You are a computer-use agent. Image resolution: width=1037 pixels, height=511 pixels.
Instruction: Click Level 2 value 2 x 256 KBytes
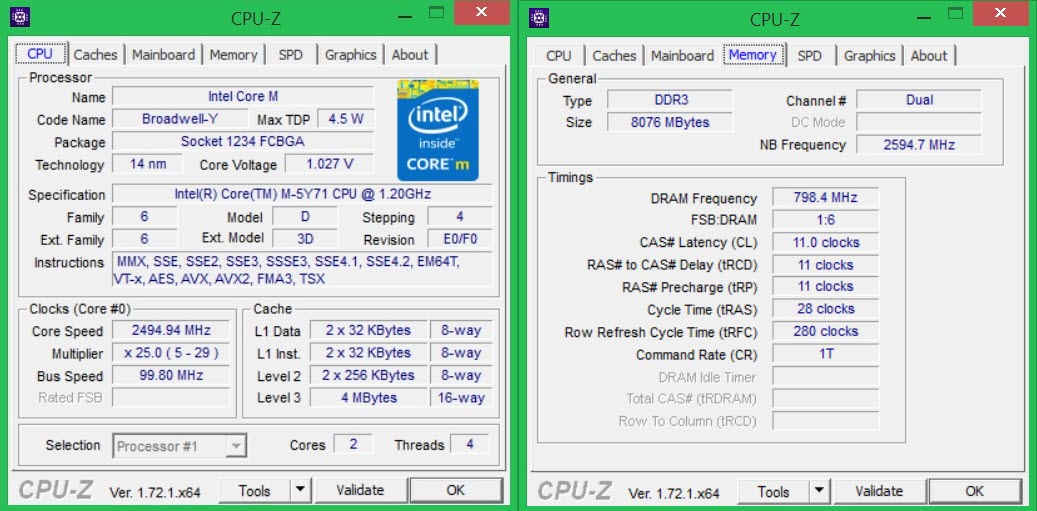pyautogui.click(x=368, y=375)
